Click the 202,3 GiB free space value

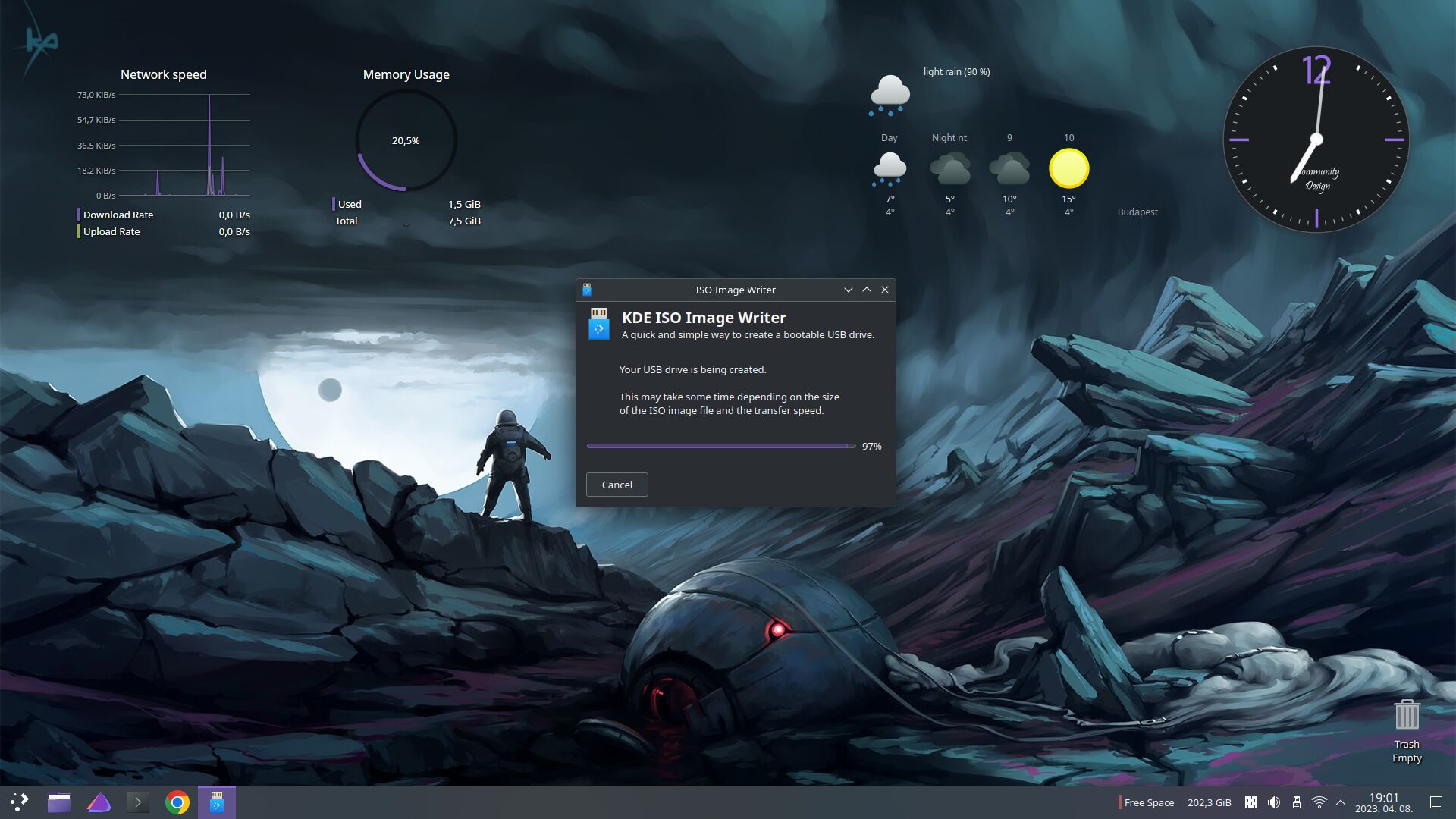1209,802
